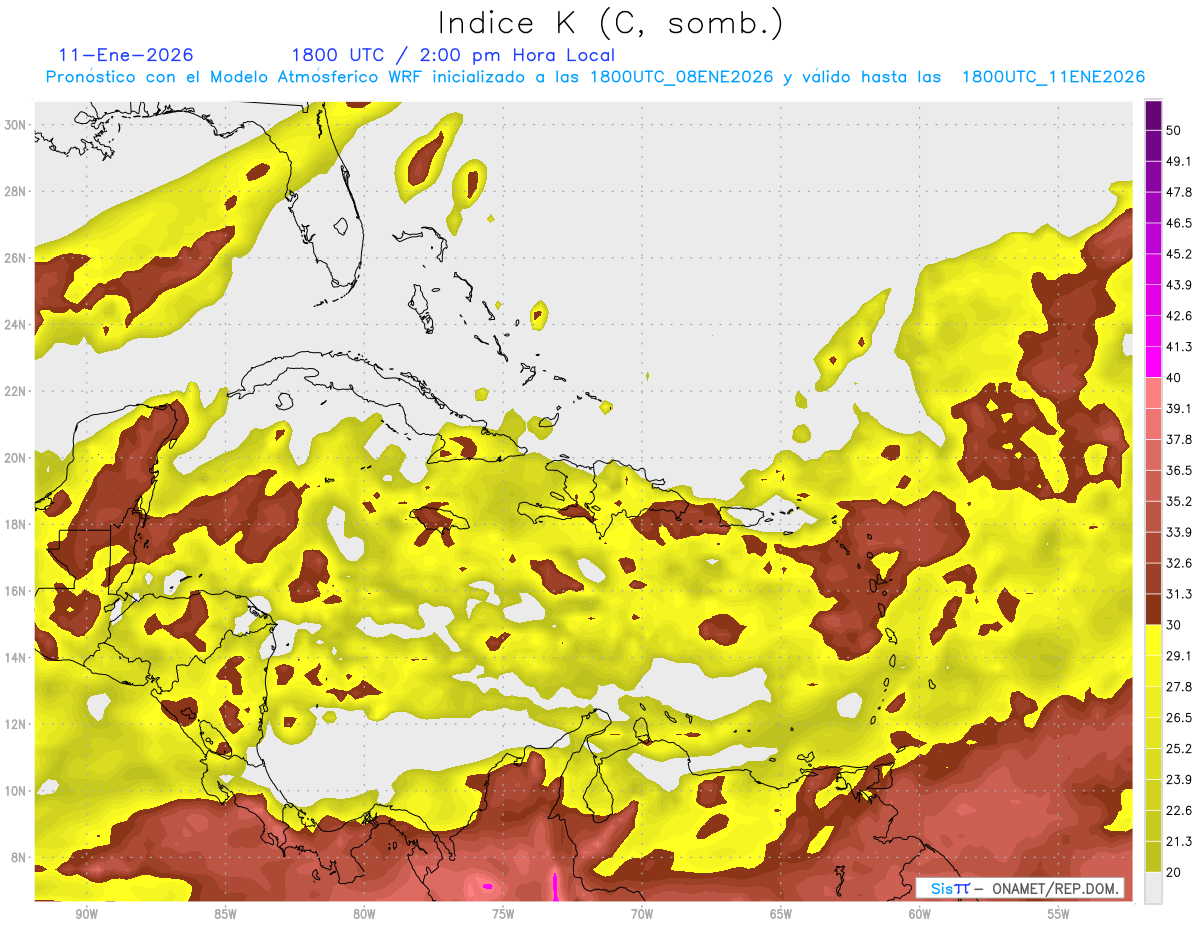Click the 80W longitude label
Screen dimensions: 1200x927
[x=364, y=914]
